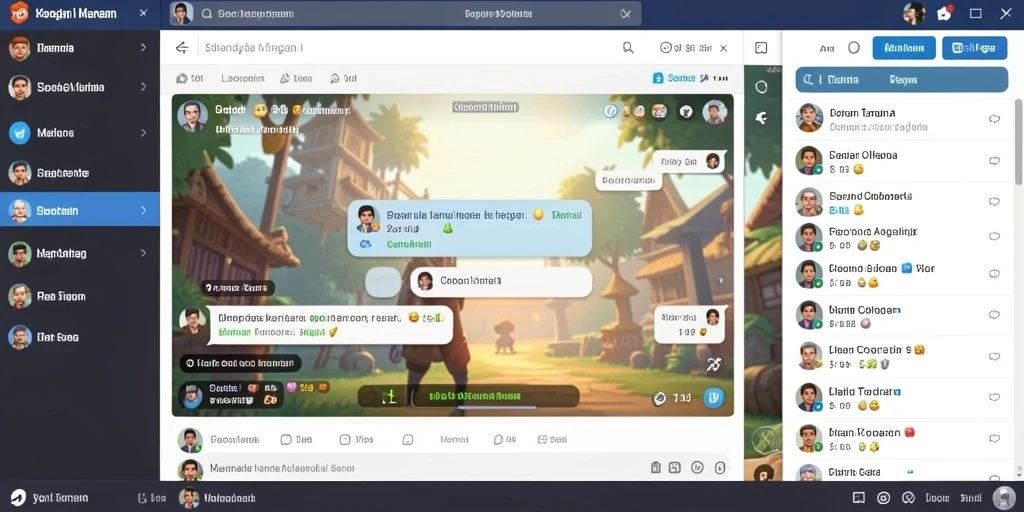Click reply icon on the third contact row
Screen dimensions: 1024x512
[x=994, y=201]
